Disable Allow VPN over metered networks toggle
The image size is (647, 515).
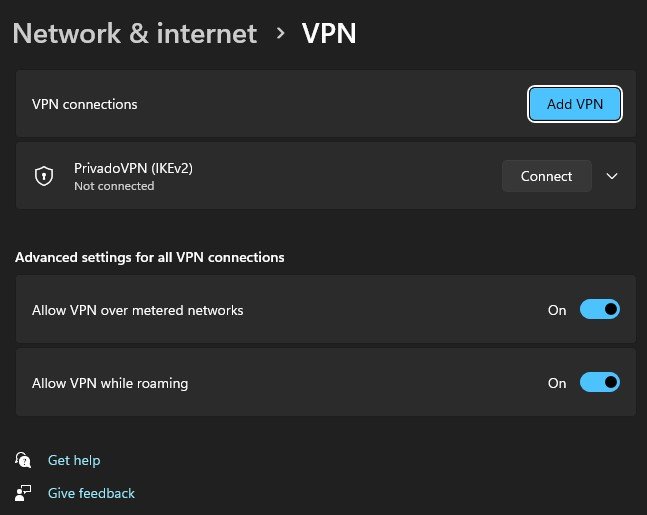click(x=600, y=310)
